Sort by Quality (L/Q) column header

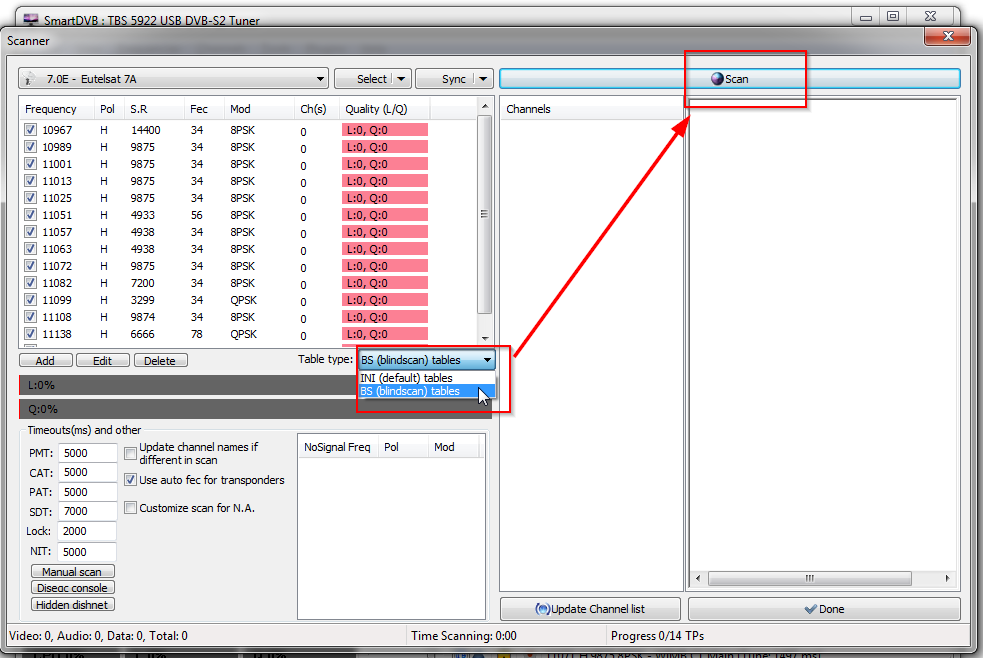[384, 109]
